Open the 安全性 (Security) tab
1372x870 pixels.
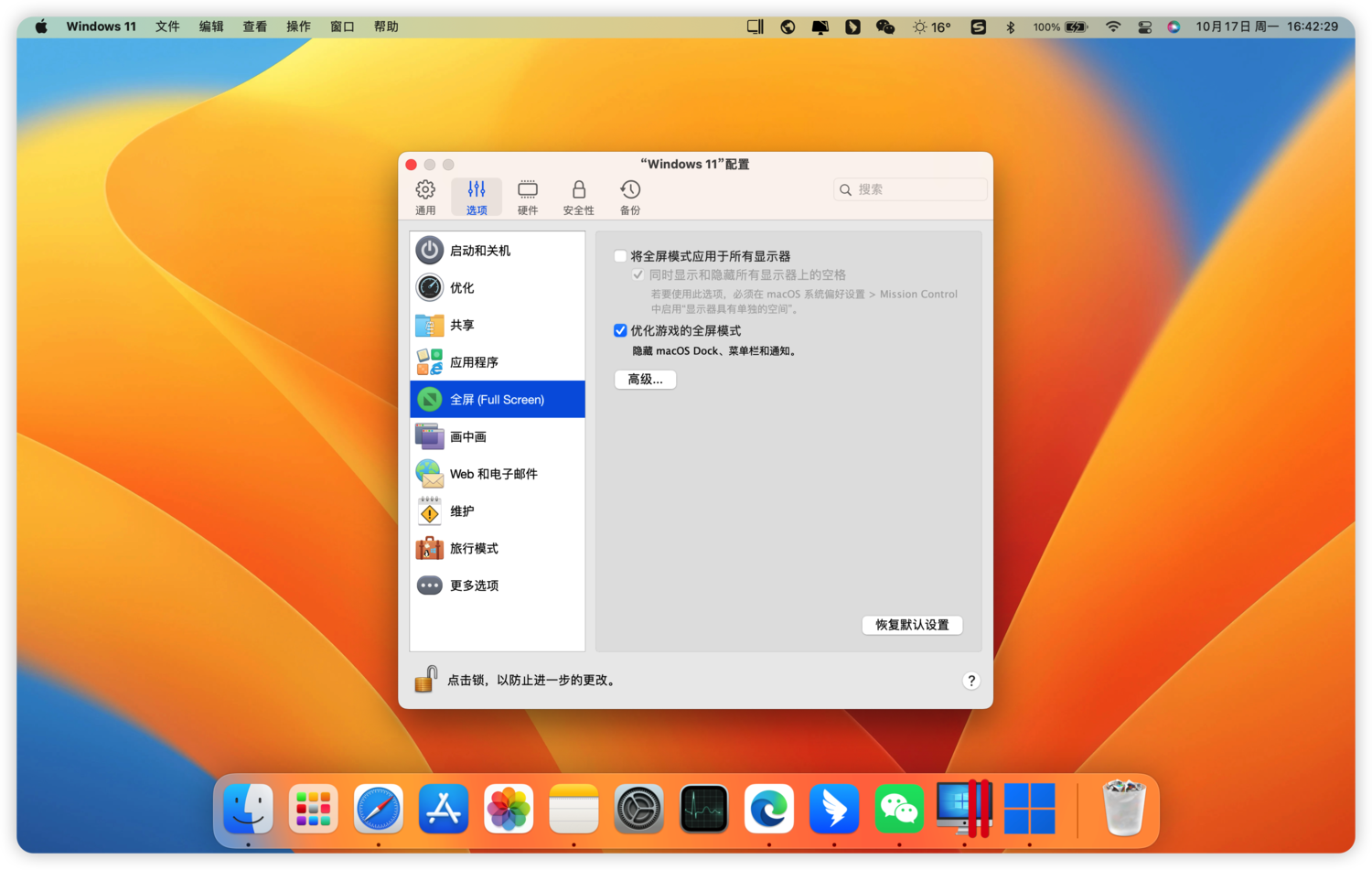[578, 197]
